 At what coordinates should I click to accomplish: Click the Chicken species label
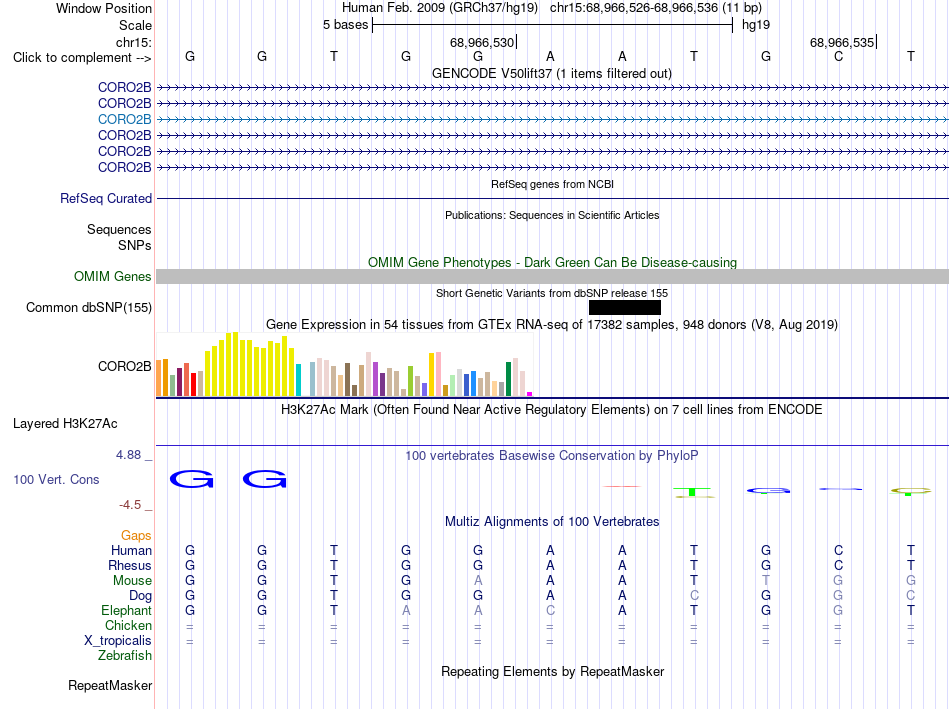click(x=128, y=625)
